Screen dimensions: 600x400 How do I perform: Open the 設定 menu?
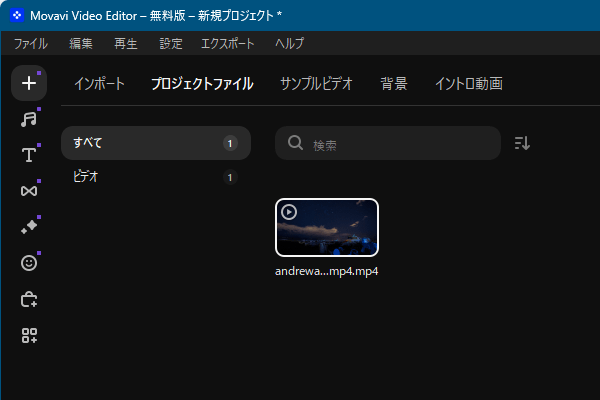171,44
